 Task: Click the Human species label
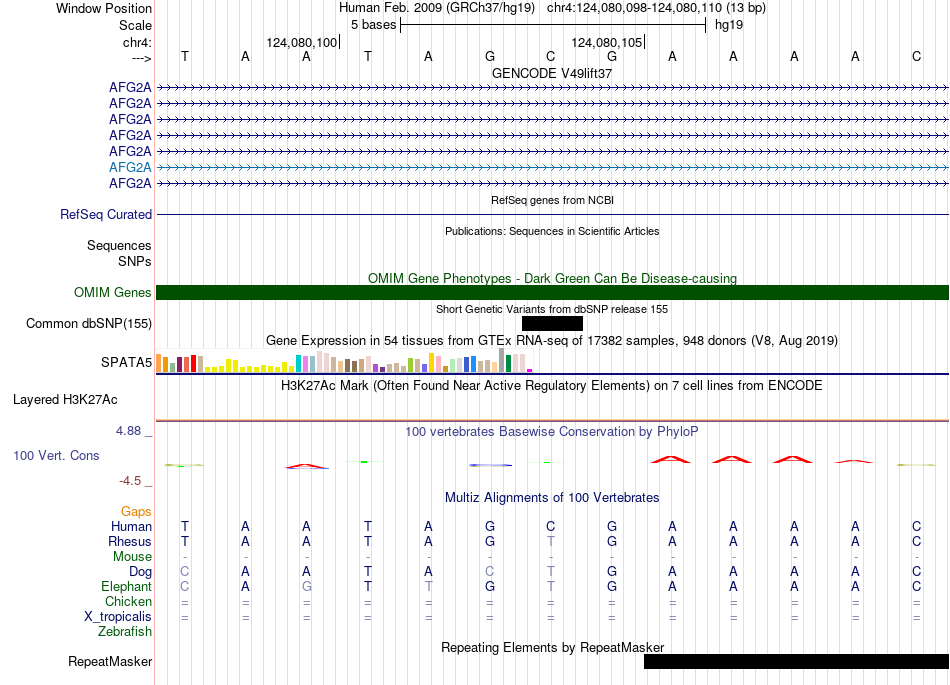[x=131, y=526]
